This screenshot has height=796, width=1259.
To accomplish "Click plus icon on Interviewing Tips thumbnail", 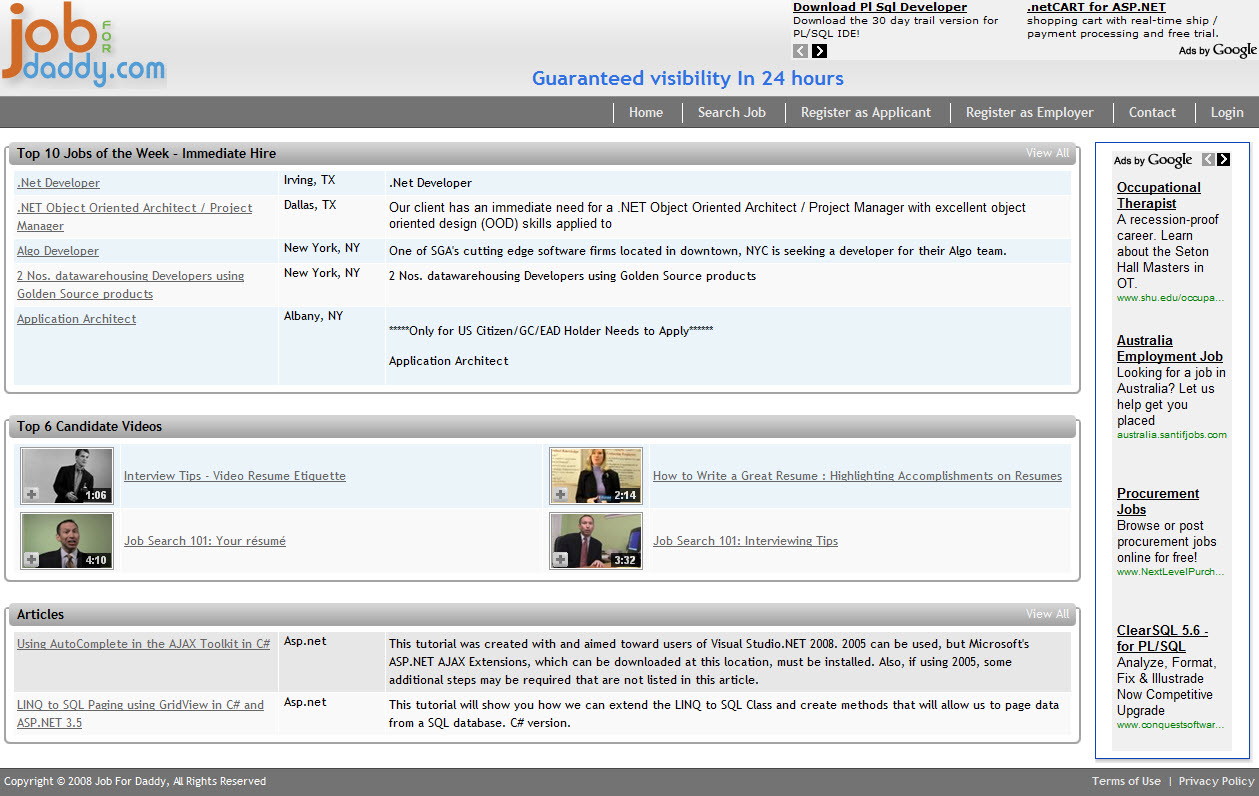I will [x=560, y=559].
